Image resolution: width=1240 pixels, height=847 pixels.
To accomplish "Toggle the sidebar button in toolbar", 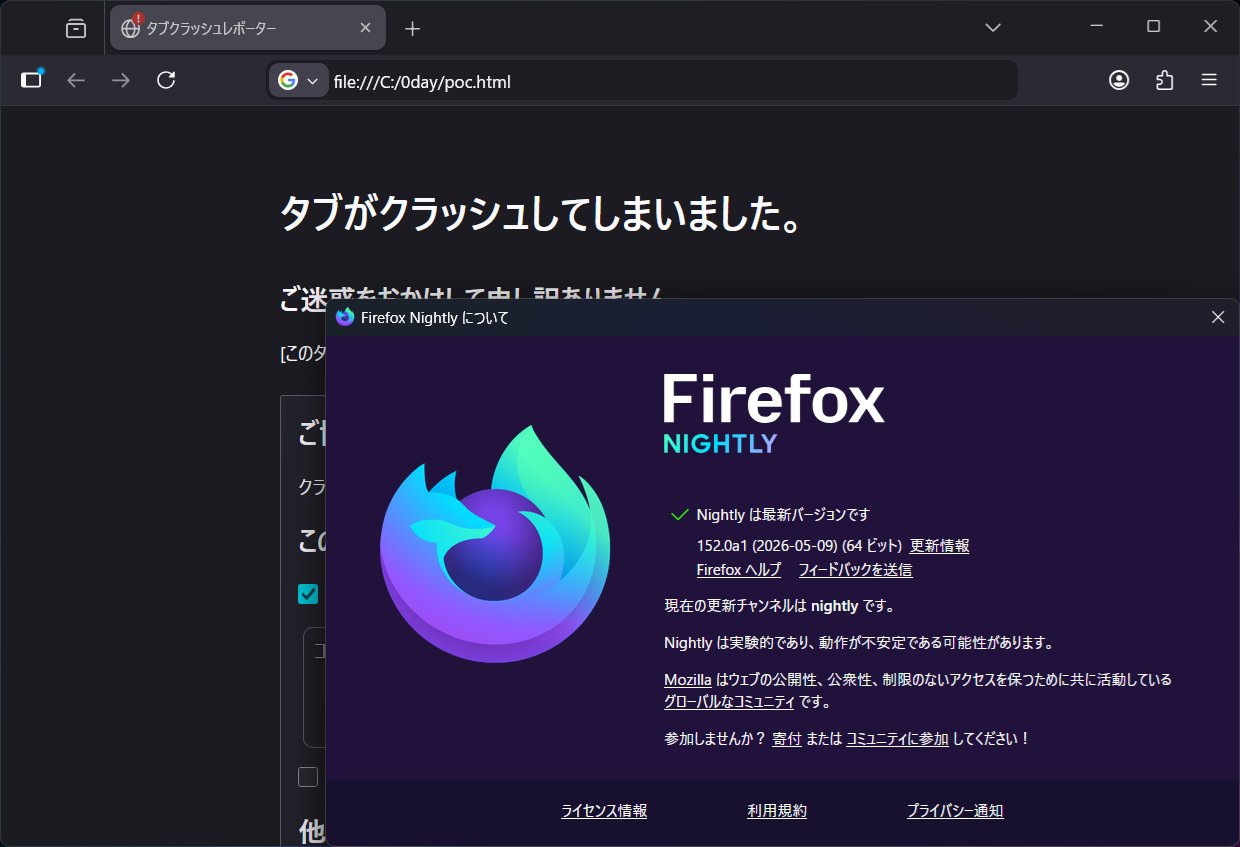I will tap(32, 80).
